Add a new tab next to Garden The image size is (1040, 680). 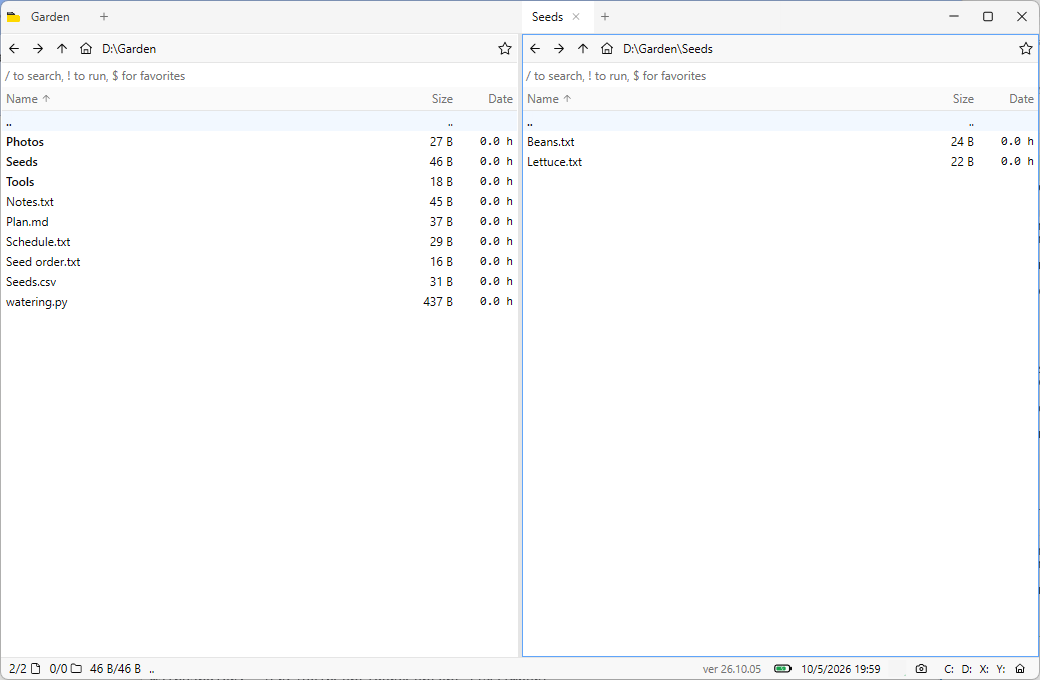pyautogui.click(x=103, y=17)
